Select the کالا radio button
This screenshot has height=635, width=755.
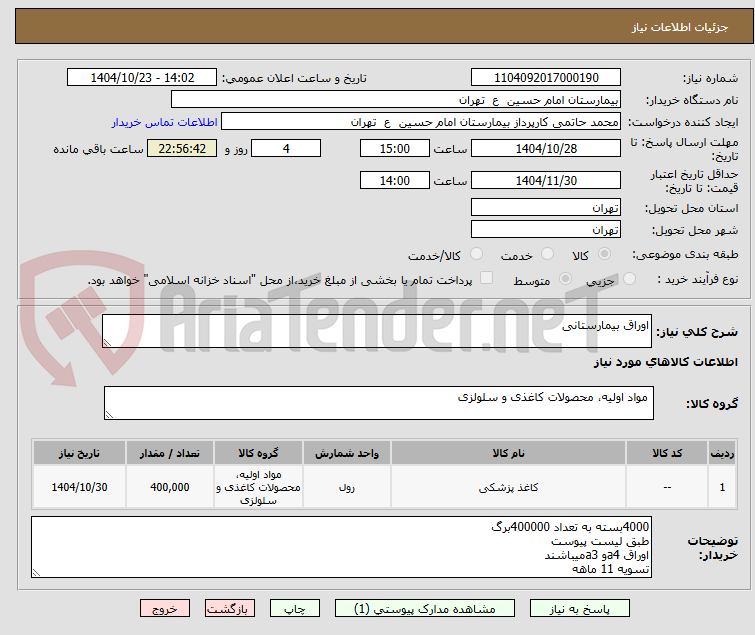[604, 254]
